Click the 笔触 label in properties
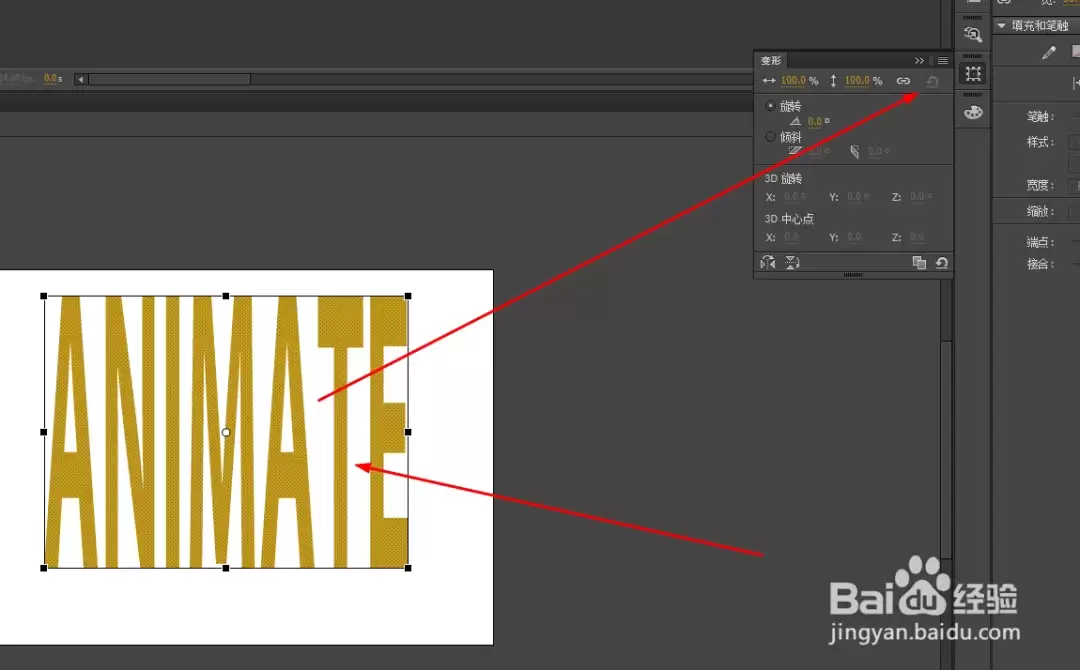This screenshot has height=670, width=1080. pyautogui.click(x=1040, y=116)
